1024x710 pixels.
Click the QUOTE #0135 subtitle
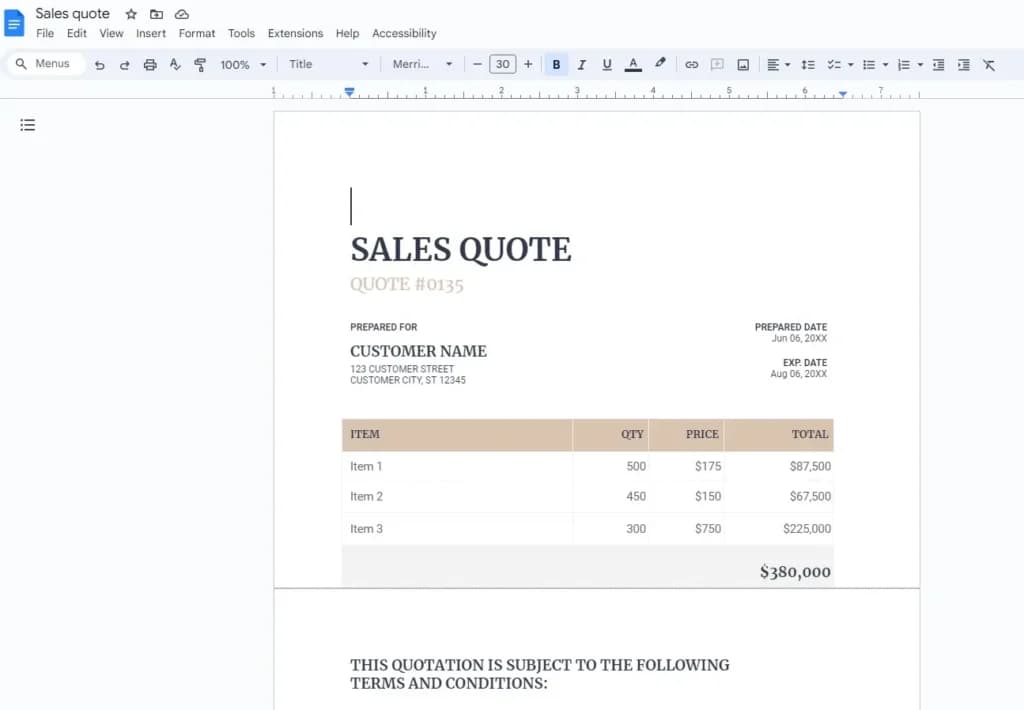click(x=406, y=284)
